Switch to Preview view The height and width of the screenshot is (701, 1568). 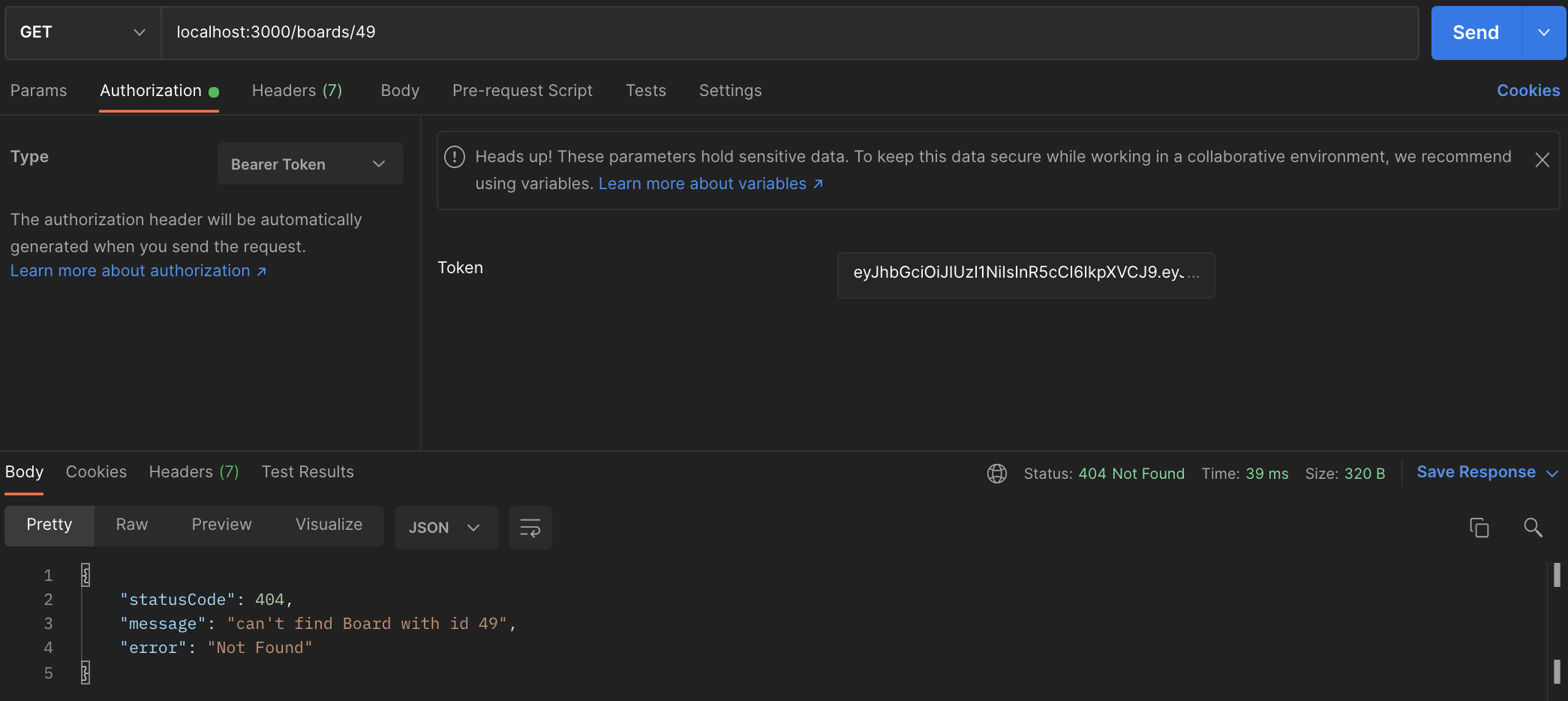221,525
